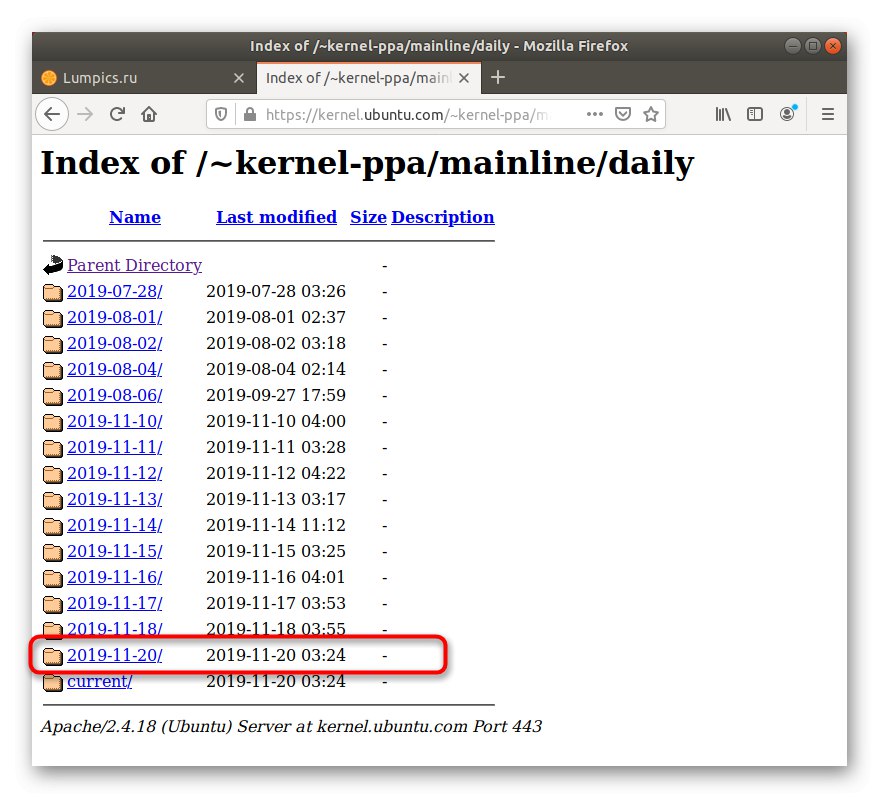This screenshot has width=879, height=798.
Task: Bookmark this page with star icon
Action: 651,114
